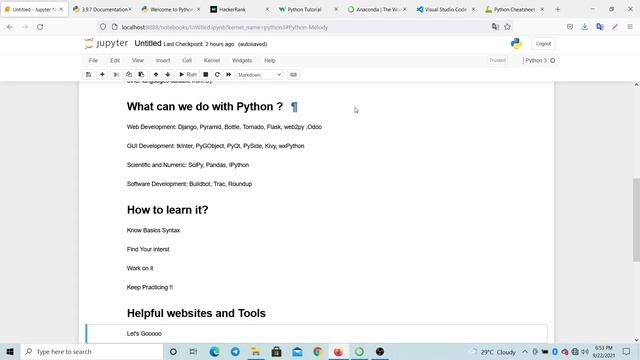
Task: Rename the notebook title Untitled
Action: (148, 43)
